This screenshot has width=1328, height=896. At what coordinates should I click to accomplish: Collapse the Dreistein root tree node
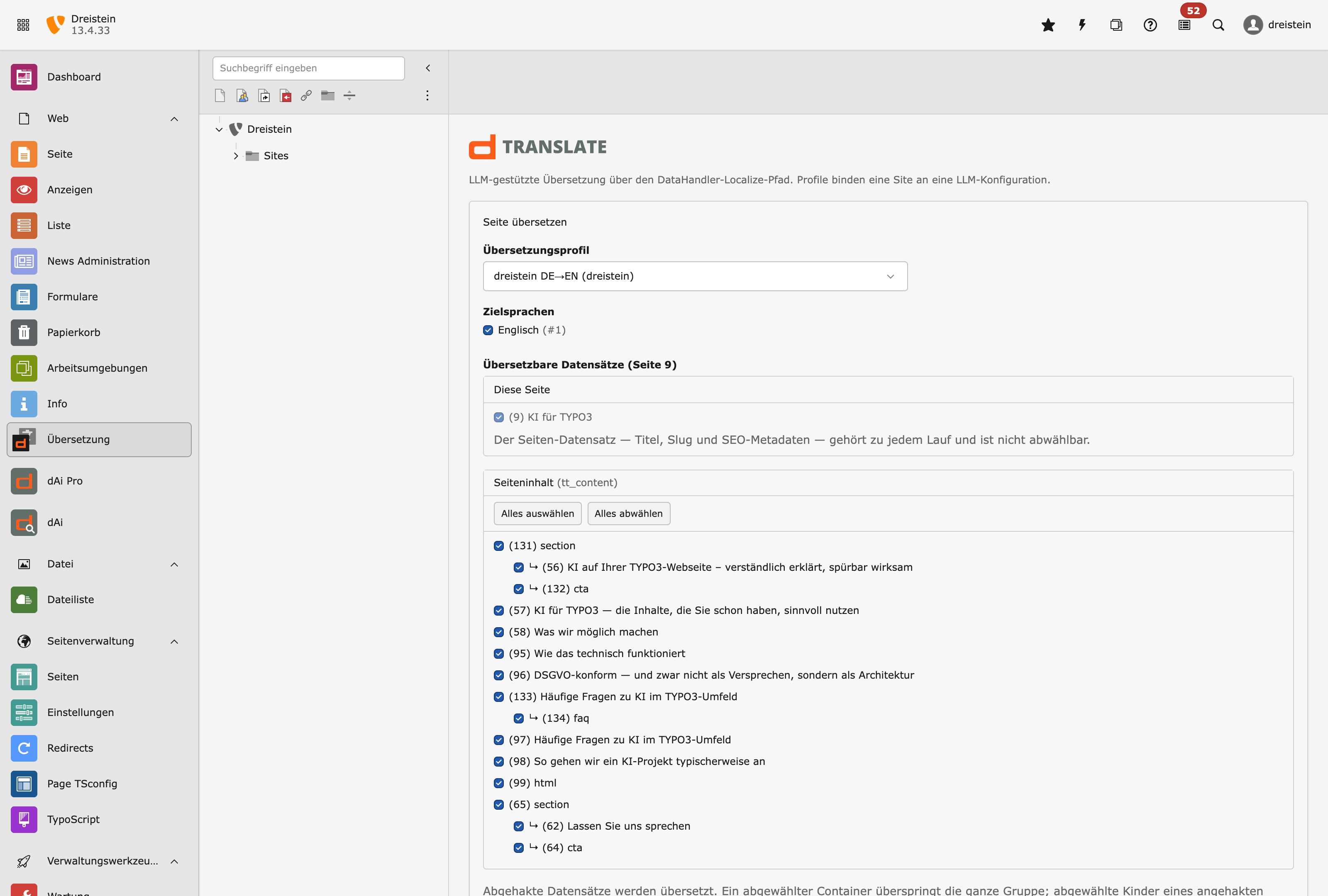(x=219, y=130)
